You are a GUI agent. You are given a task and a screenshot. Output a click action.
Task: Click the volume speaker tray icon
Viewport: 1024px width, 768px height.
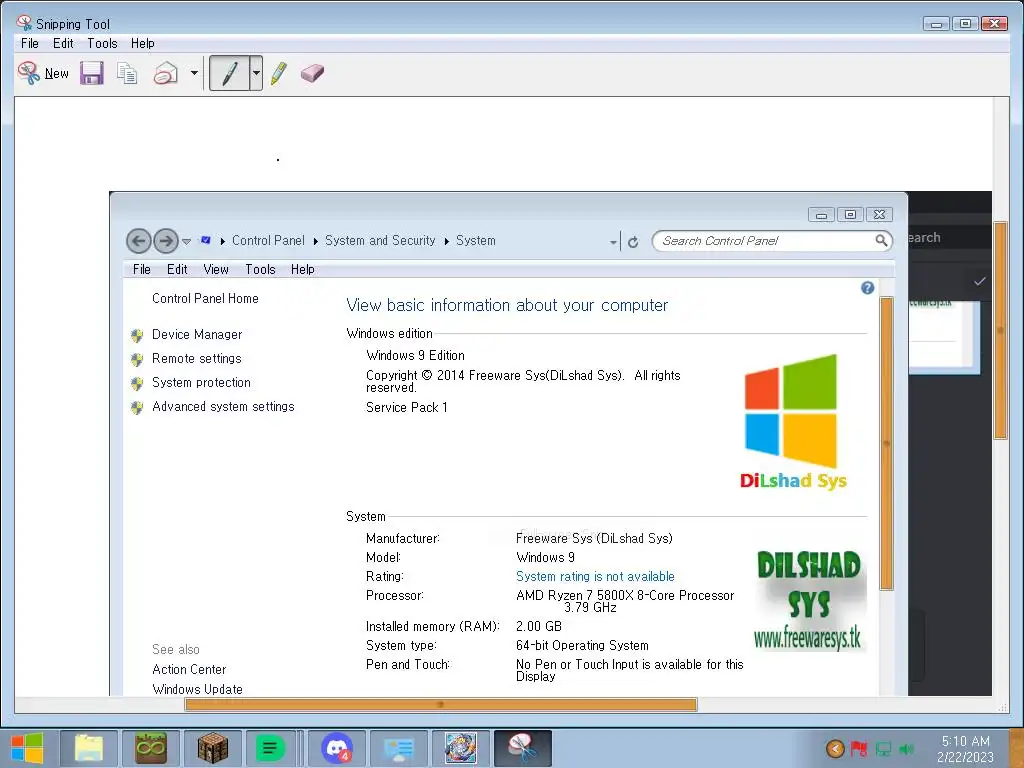point(906,748)
